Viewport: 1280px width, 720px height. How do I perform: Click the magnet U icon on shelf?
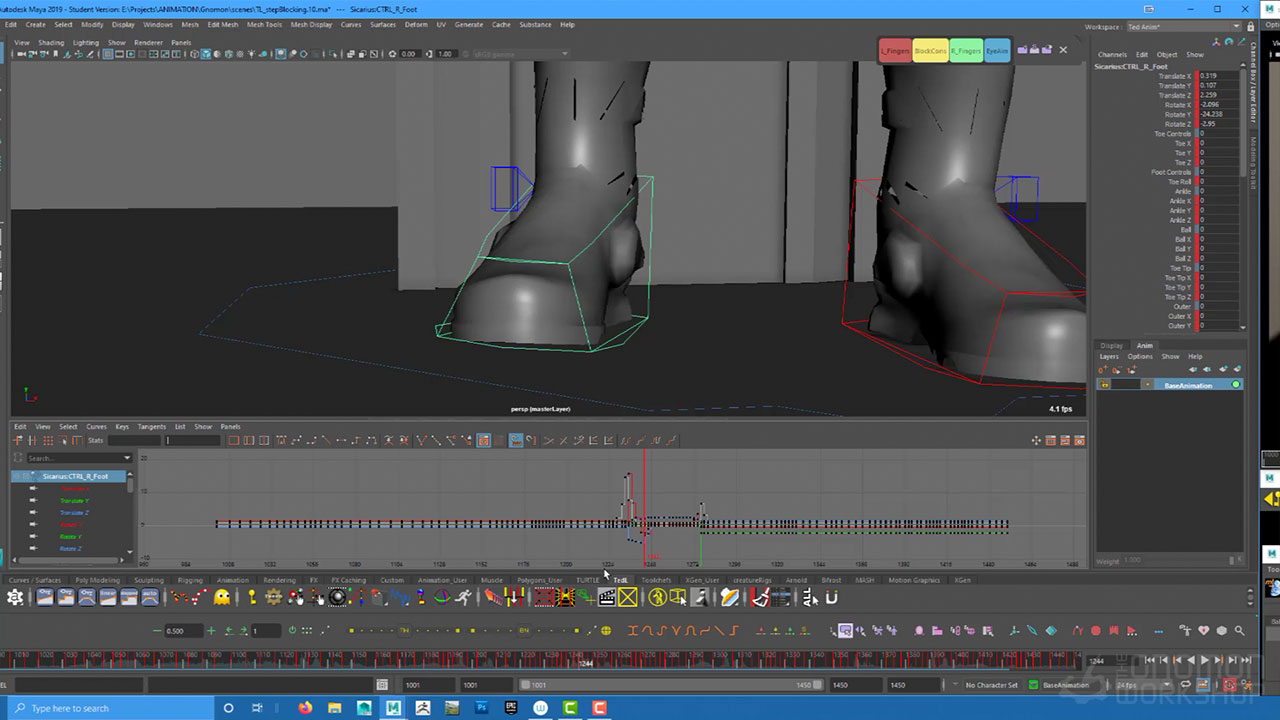tap(831, 598)
